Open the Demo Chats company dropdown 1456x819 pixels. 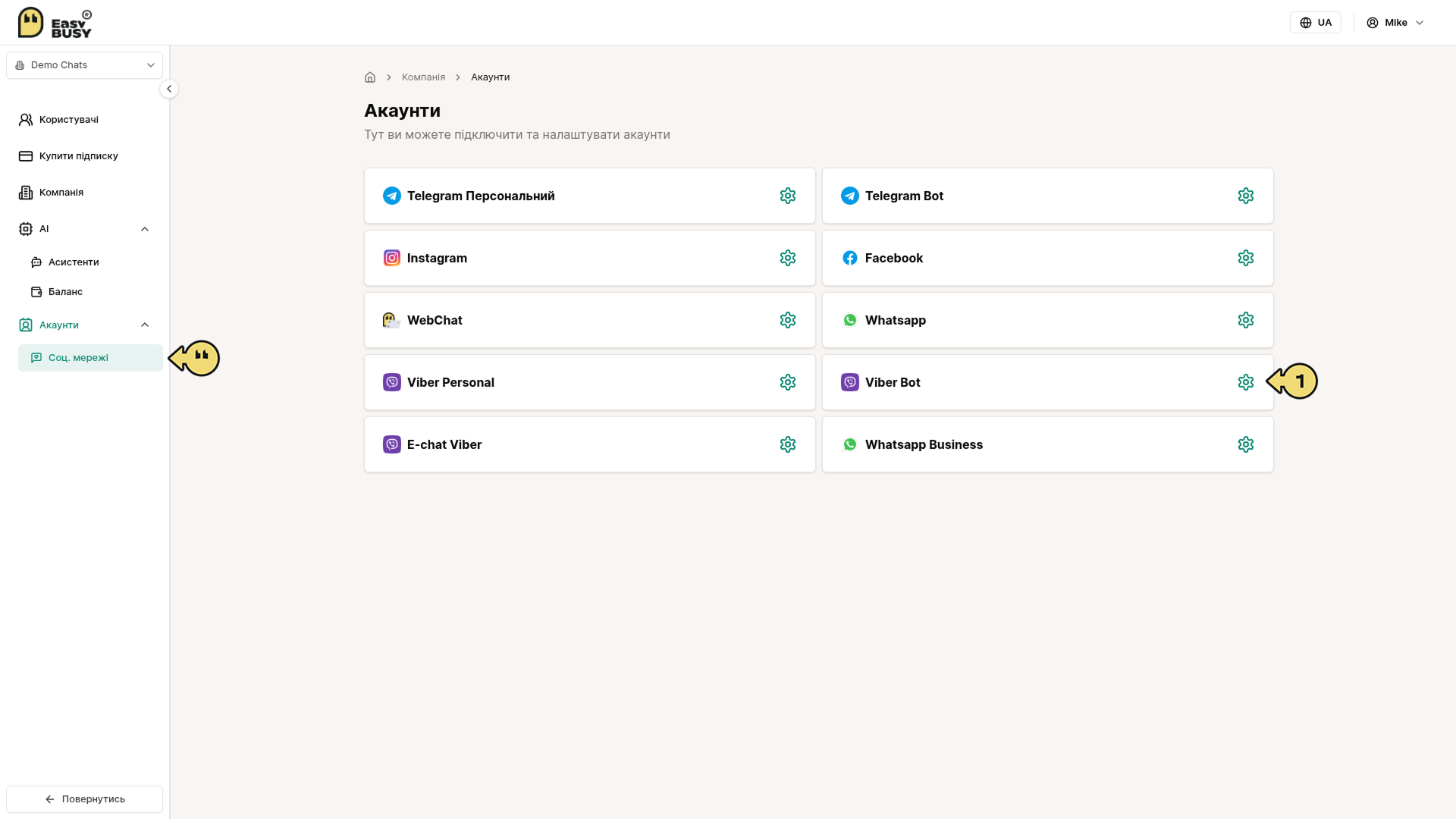click(84, 65)
